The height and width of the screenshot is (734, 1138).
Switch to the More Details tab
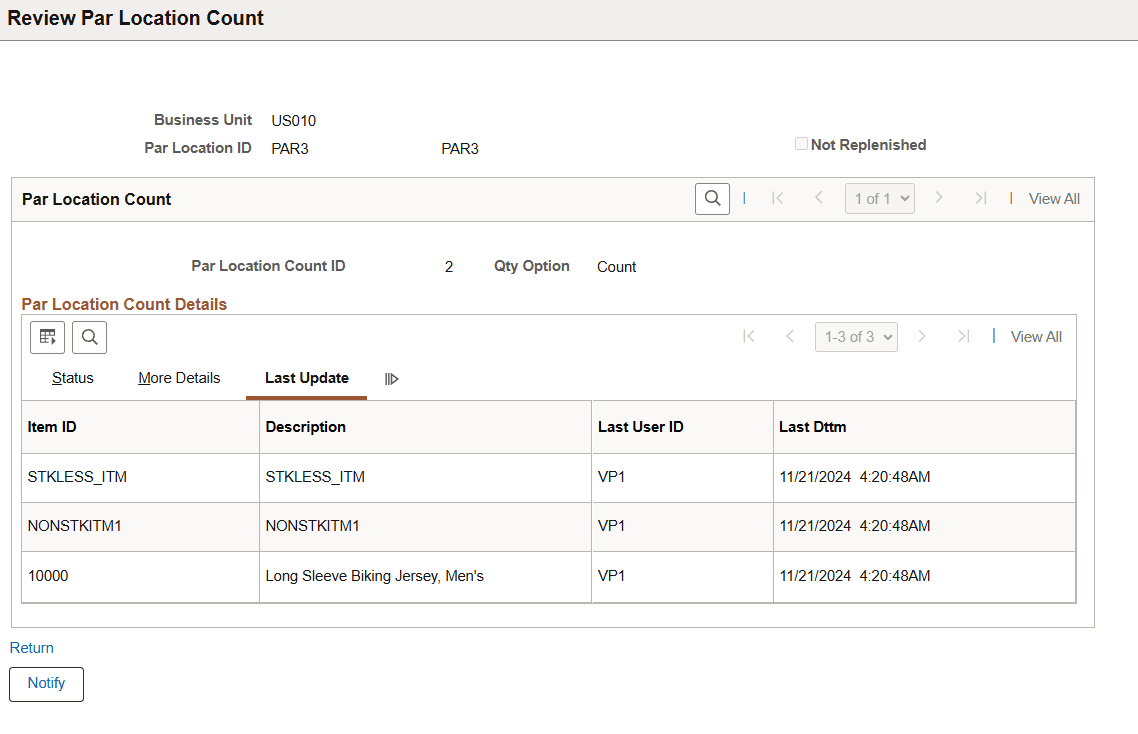(179, 378)
